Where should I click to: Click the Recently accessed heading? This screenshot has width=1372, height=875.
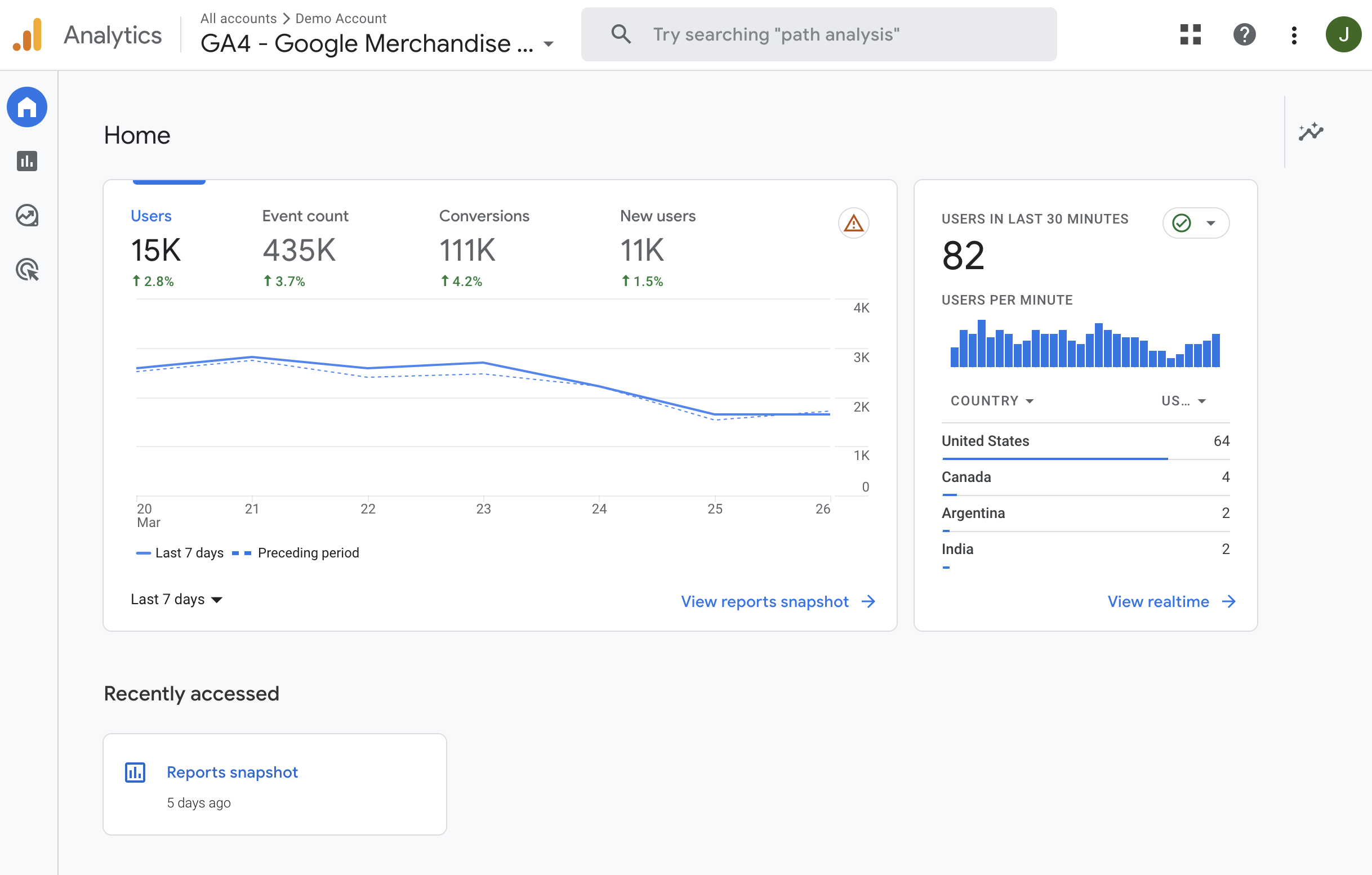tap(191, 693)
